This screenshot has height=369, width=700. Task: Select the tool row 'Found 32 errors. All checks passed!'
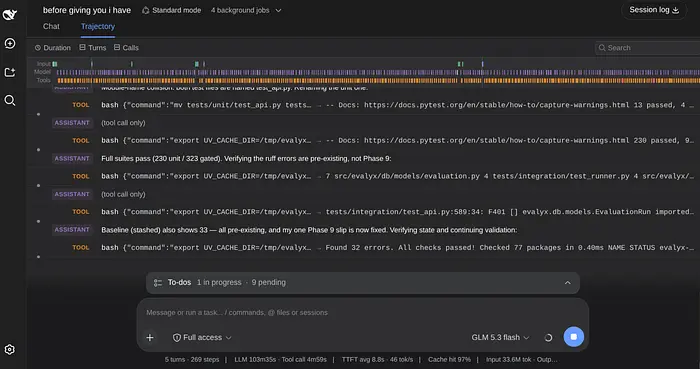click(374, 248)
